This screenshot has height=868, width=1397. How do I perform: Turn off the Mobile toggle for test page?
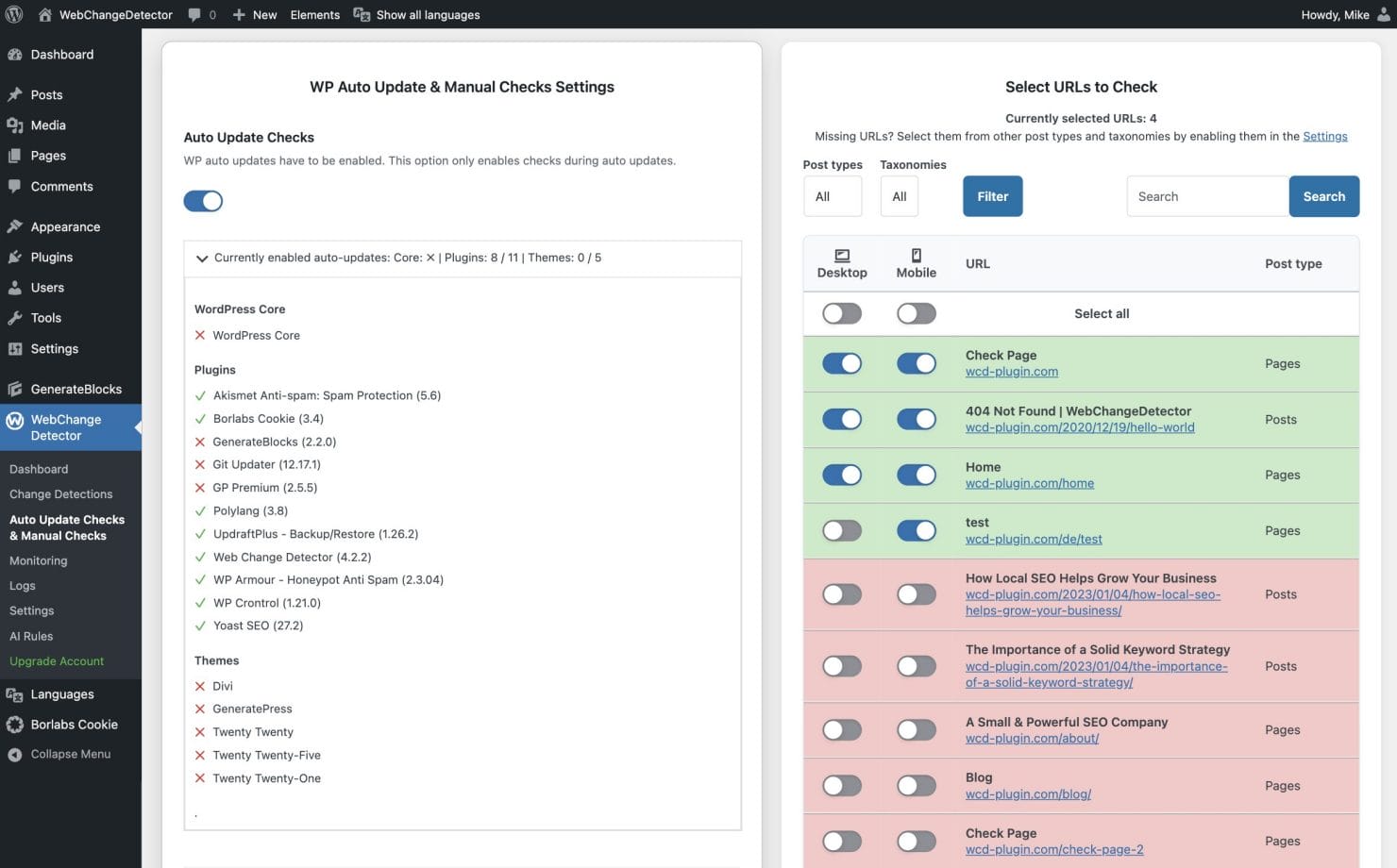[x=916, y=530]
